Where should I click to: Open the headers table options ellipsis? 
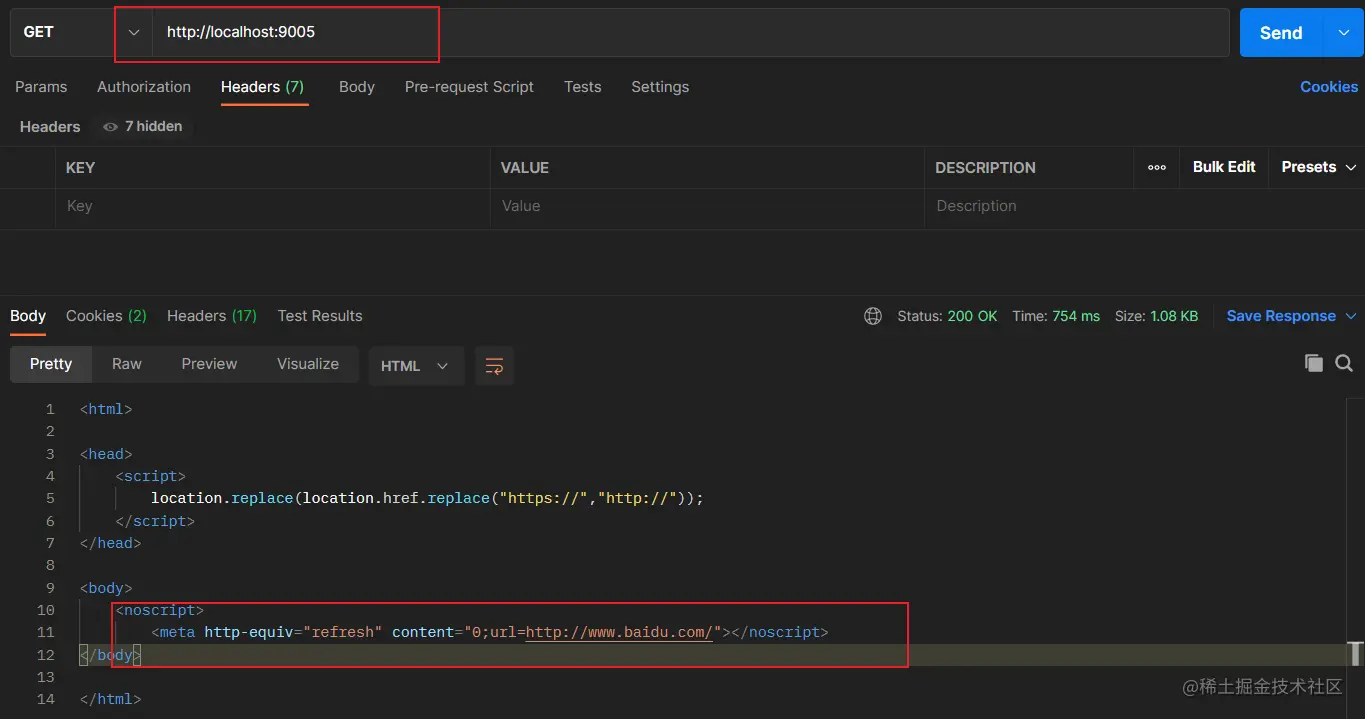tap(1157, 167)
